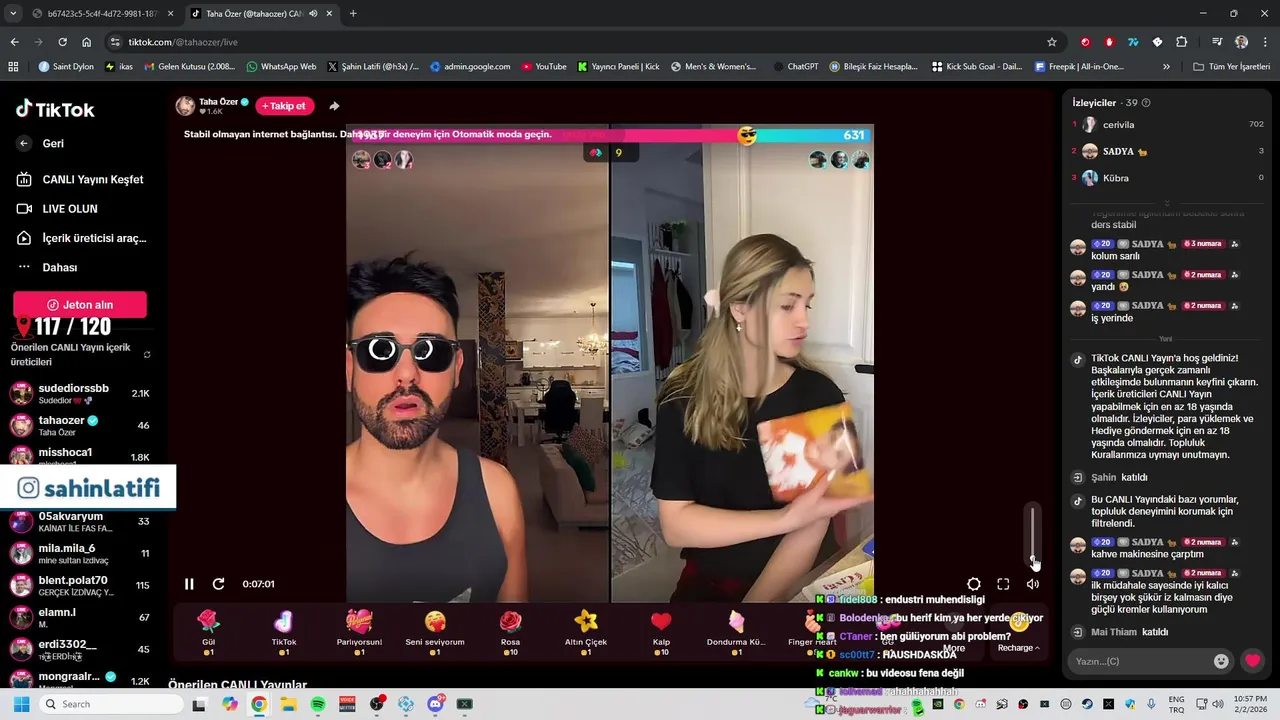Expand hidden bookmarks chevron
Image resolution: width=1280 pixels, height=720 pixels.
[1166, 67]
